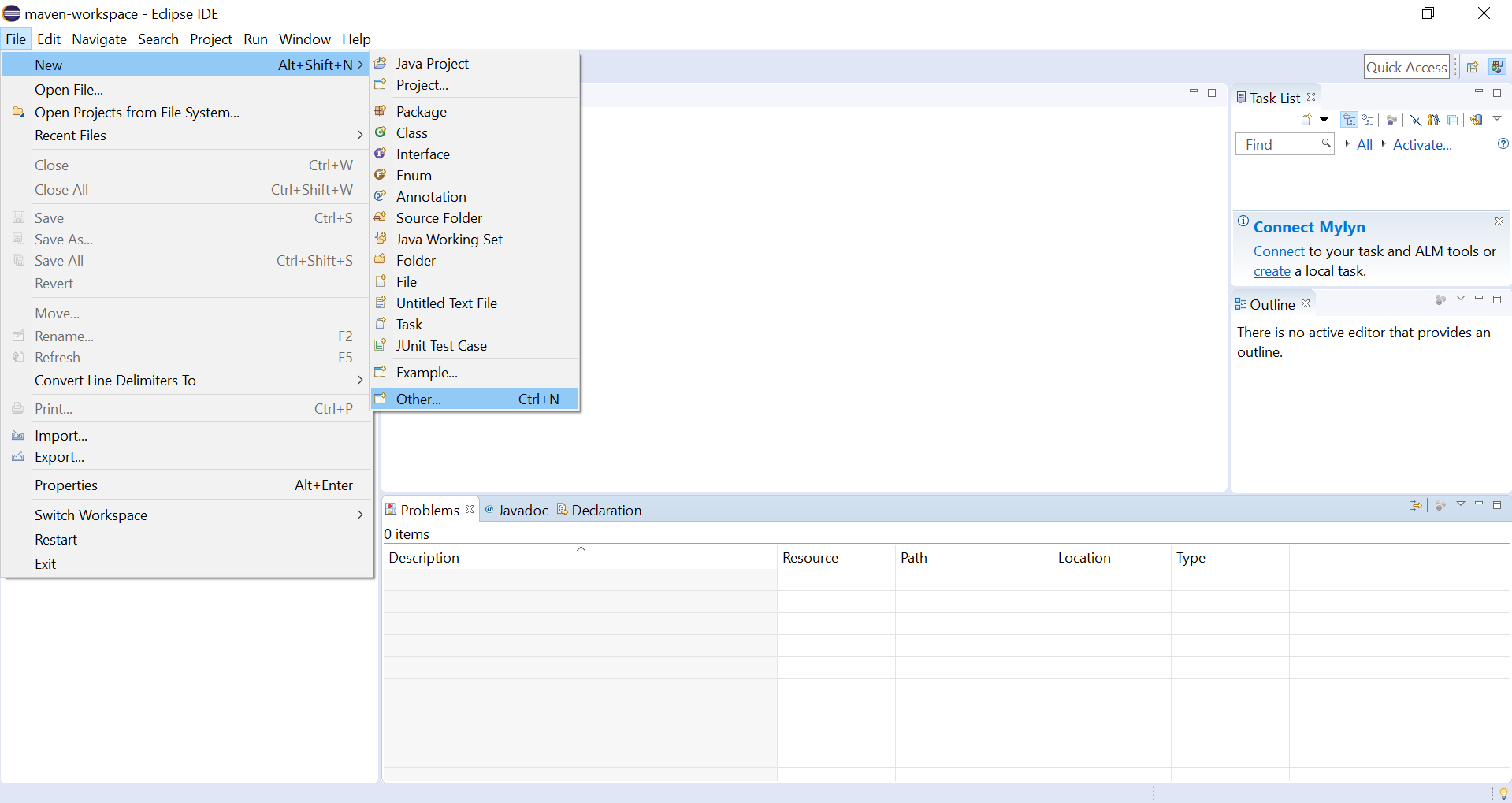Activate a task via the Activate link

(1421, 144)
